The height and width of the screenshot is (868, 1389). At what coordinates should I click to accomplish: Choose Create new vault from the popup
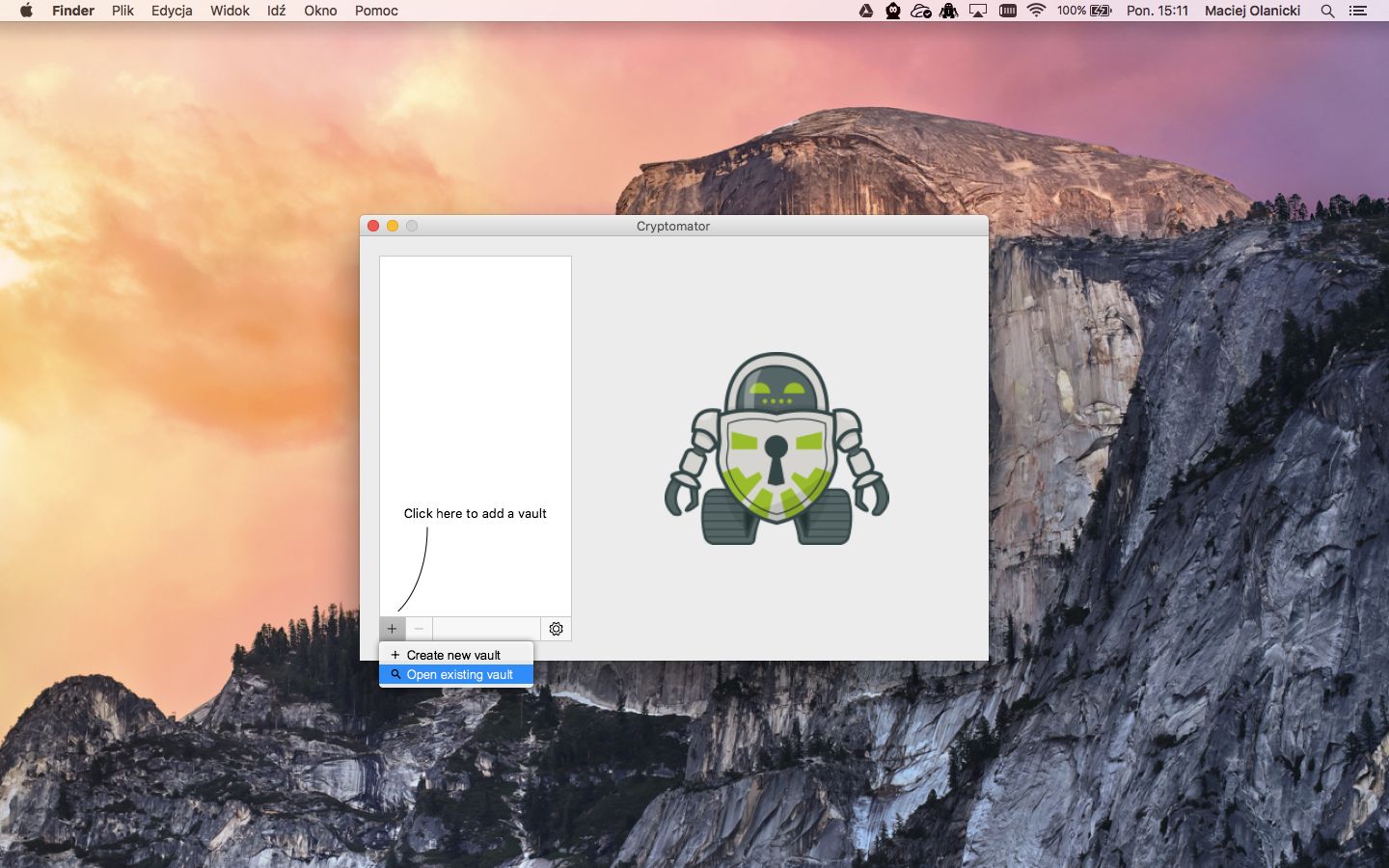456,655
